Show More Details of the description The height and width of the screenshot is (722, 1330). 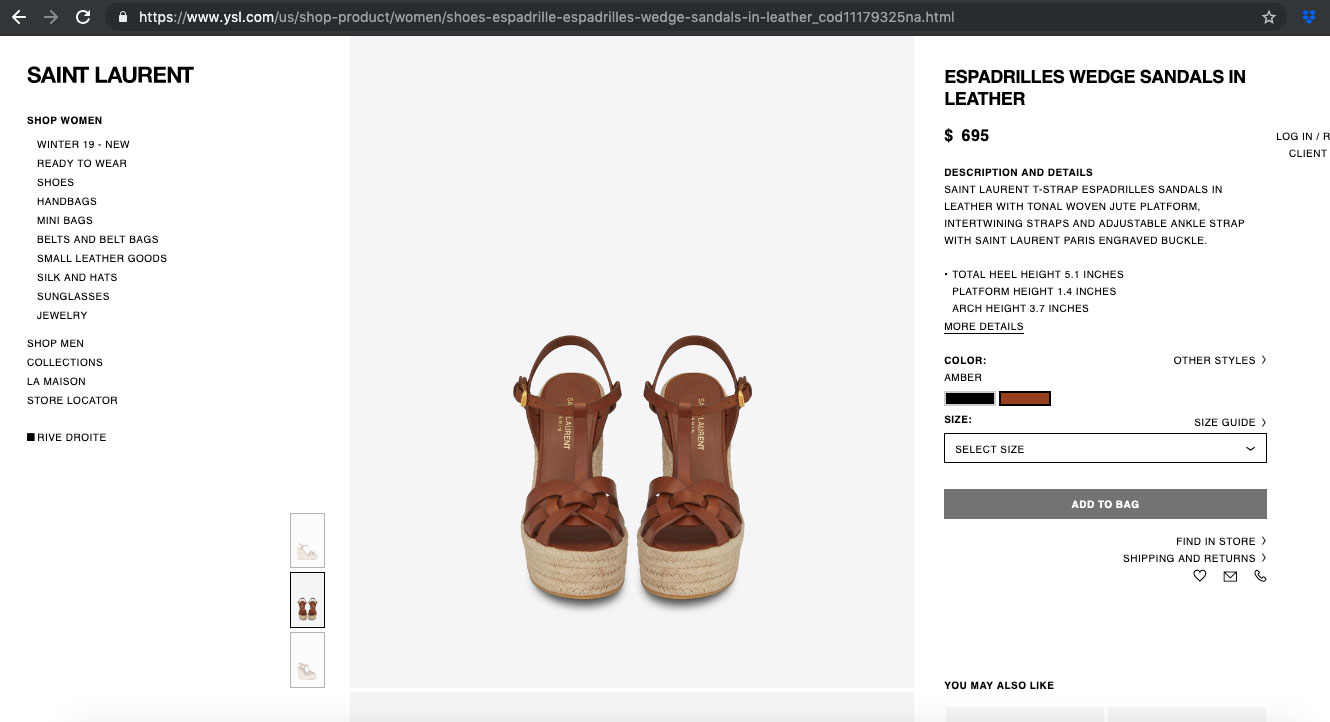983,327
